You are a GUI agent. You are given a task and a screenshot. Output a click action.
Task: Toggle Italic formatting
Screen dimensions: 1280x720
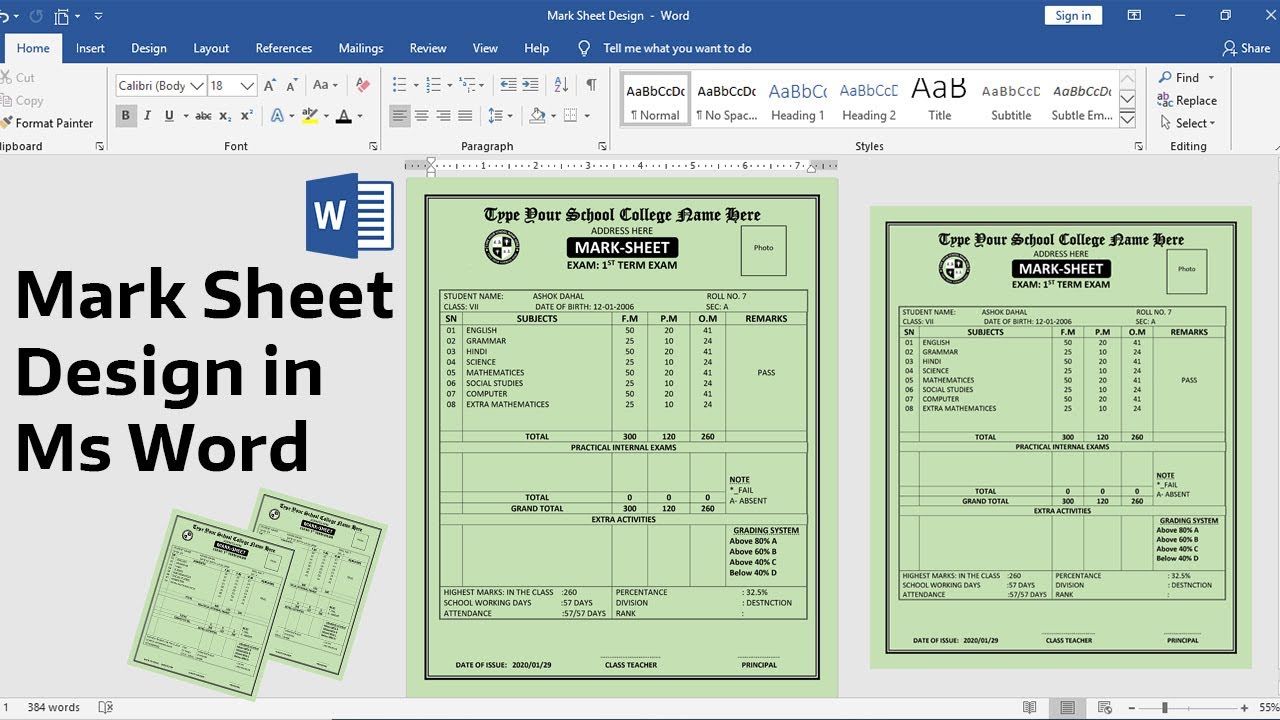(148, 116)
